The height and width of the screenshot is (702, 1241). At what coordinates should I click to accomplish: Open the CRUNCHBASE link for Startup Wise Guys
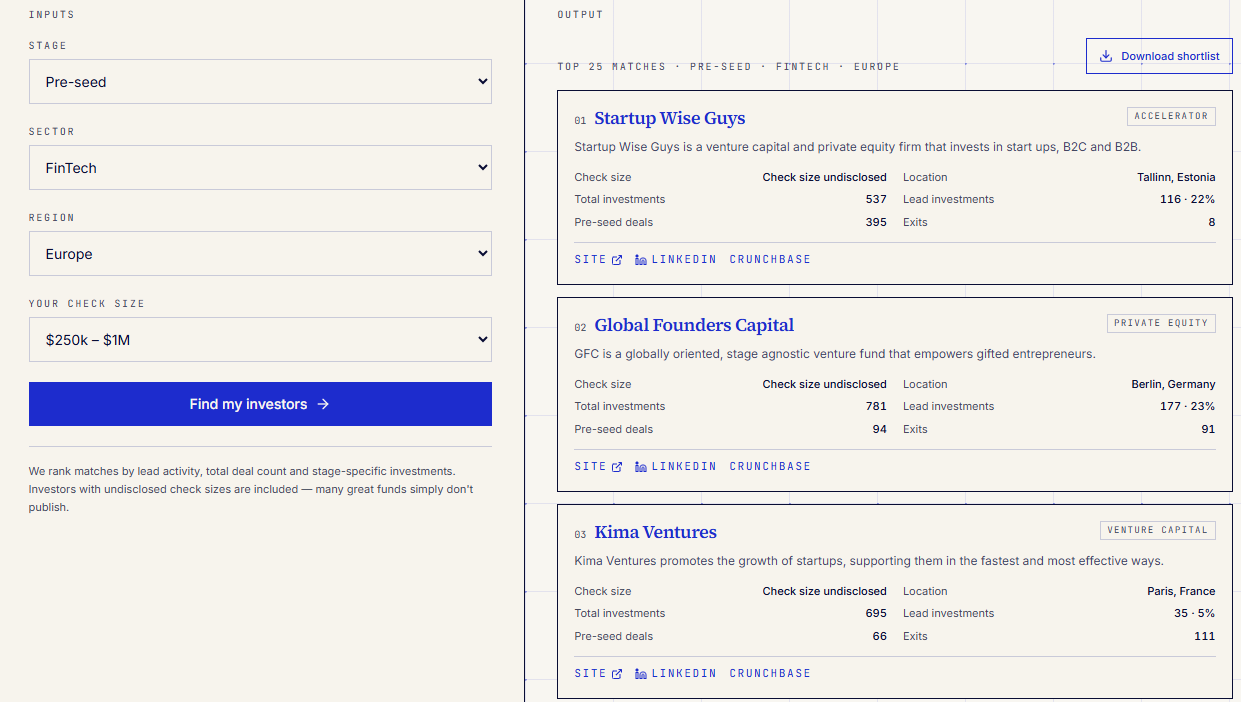[770, 260]
